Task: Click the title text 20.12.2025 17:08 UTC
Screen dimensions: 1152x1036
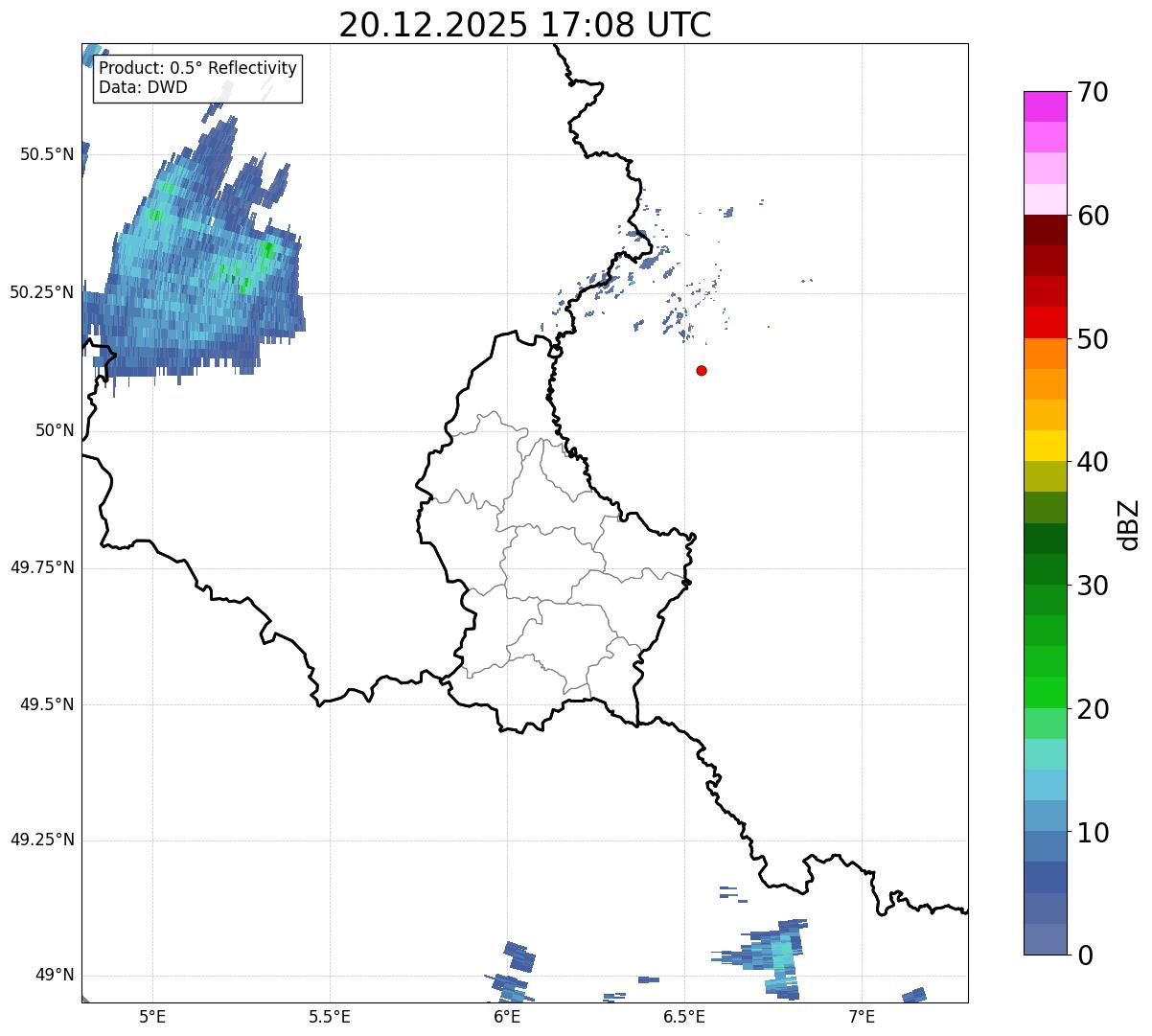Action: coord(525,25)
